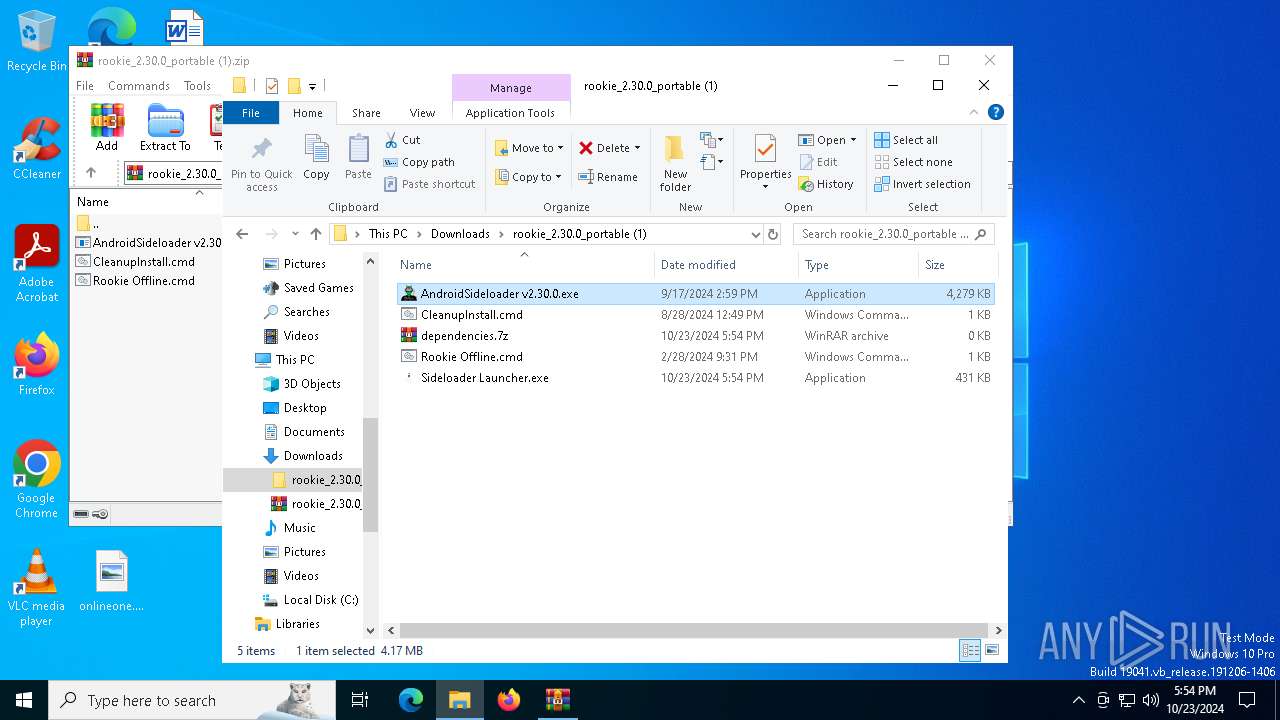1280x720 pixels.
Task: Open the File ribbon tab
Action: pyautogui.click(x=250, y=113)
